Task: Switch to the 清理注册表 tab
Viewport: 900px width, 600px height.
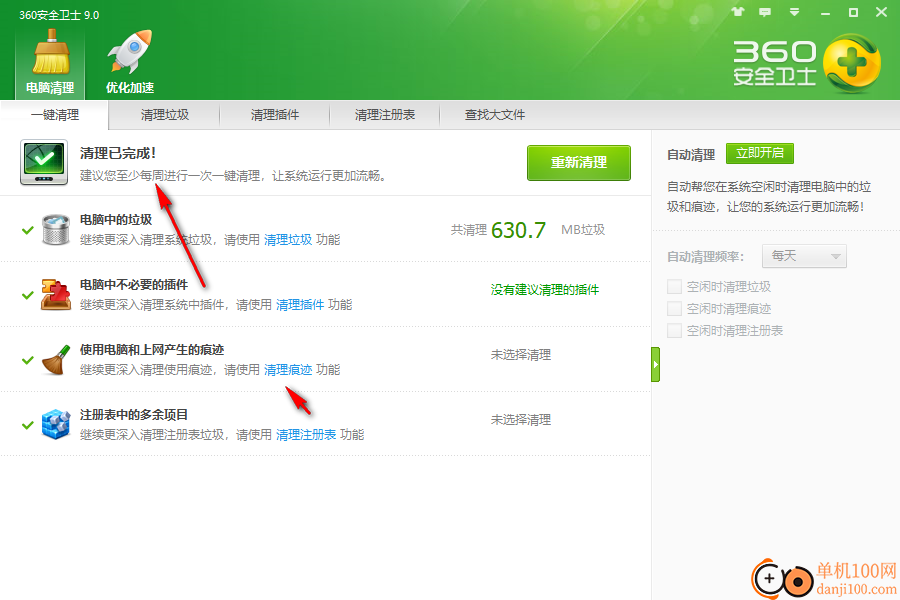Action: click(x=385, y=115)
